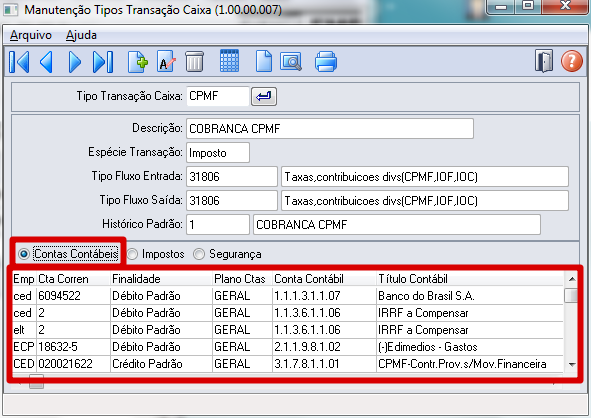The image size is (591, 418).
Task: Click Tipo Fluxo Entrada description field
Action: point(425,177)
